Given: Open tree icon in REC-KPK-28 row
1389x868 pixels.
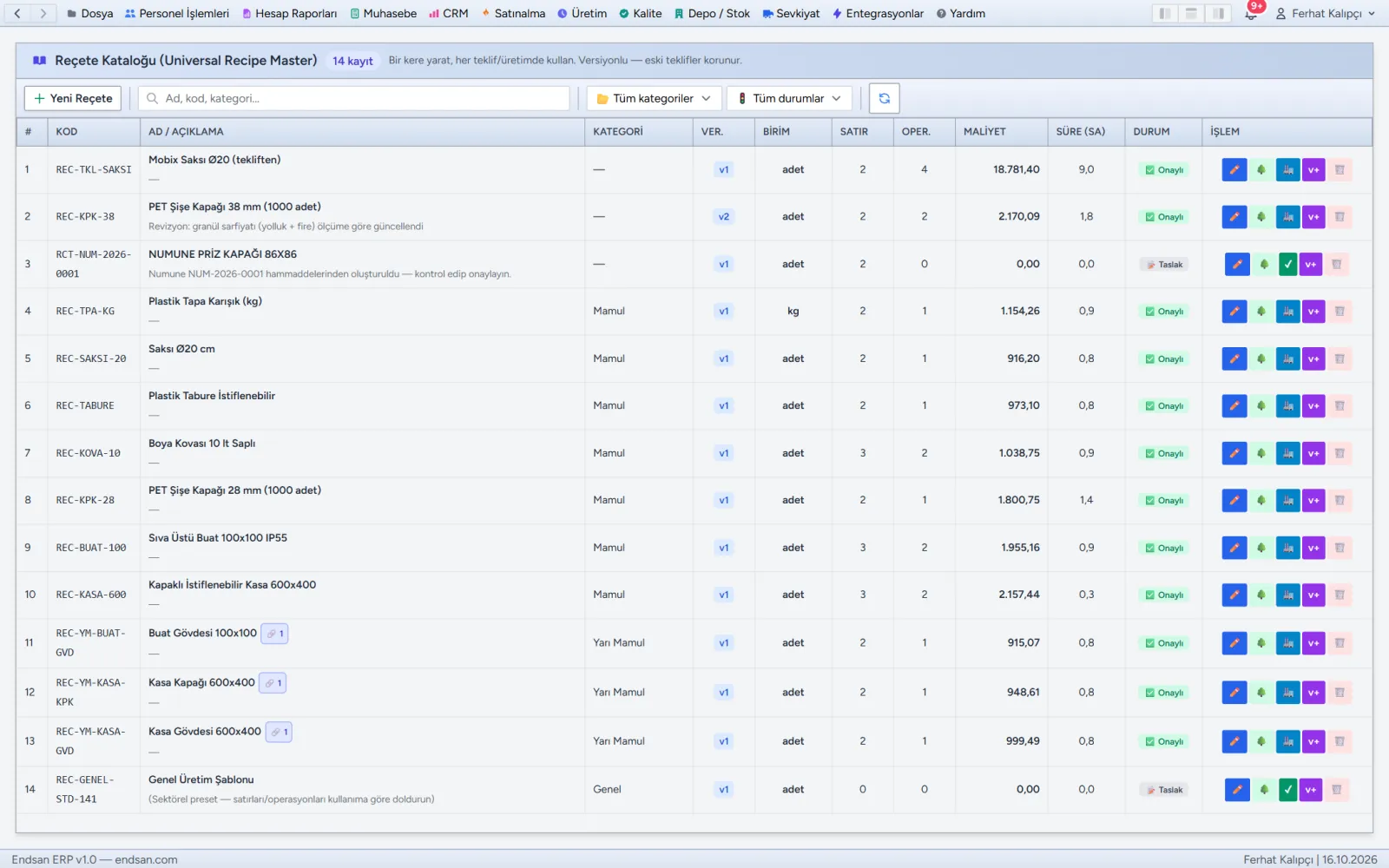Looking at the screenshot, I should click(x=1261, y=501).
